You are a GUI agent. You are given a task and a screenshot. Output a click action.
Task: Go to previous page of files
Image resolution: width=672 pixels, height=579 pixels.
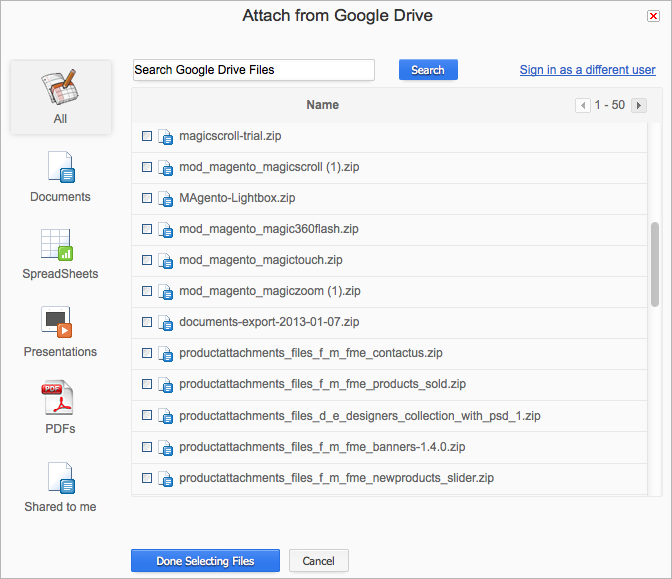point(582,105)
